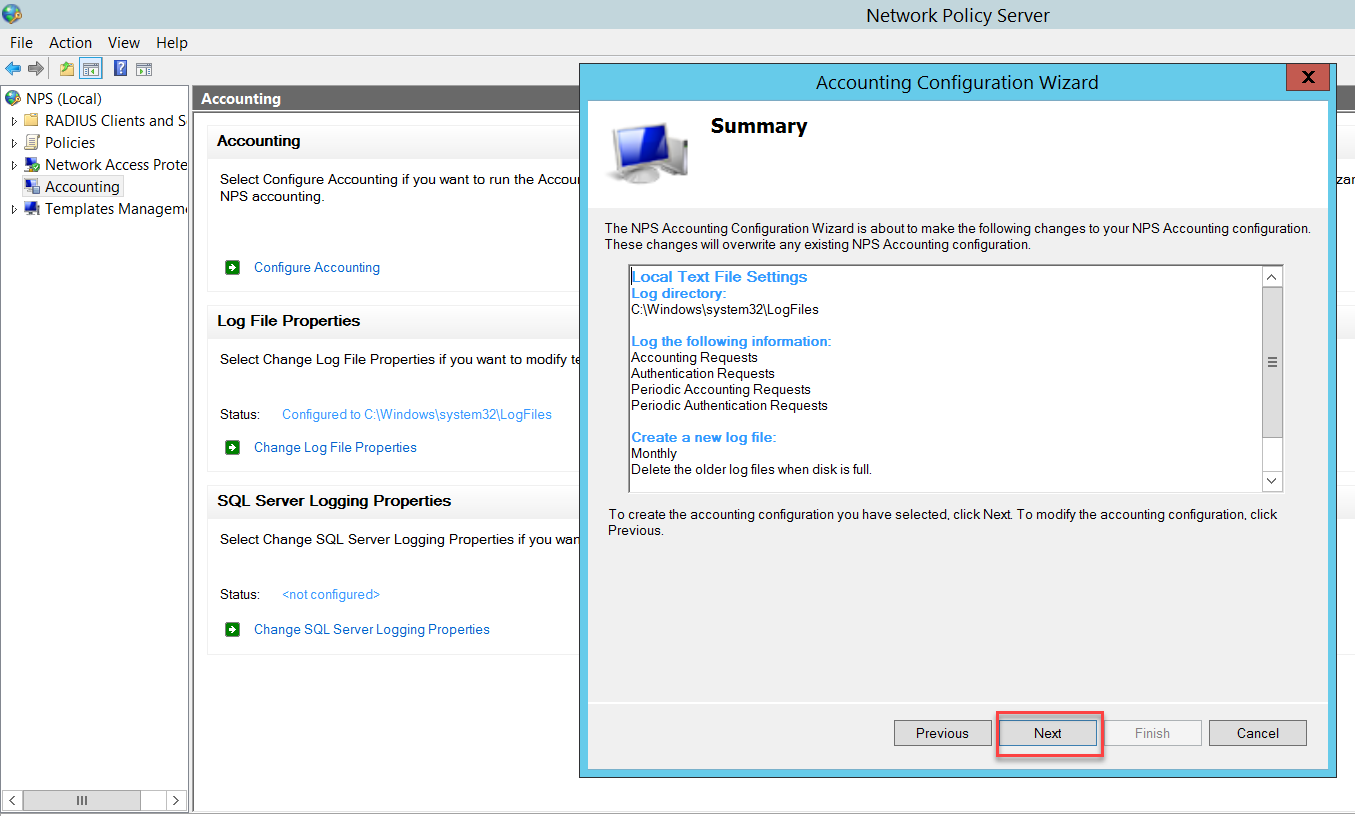Expand the RADIUS Clients and Servers node
This screenshot has height=816, width=1355.
(14, 121)
